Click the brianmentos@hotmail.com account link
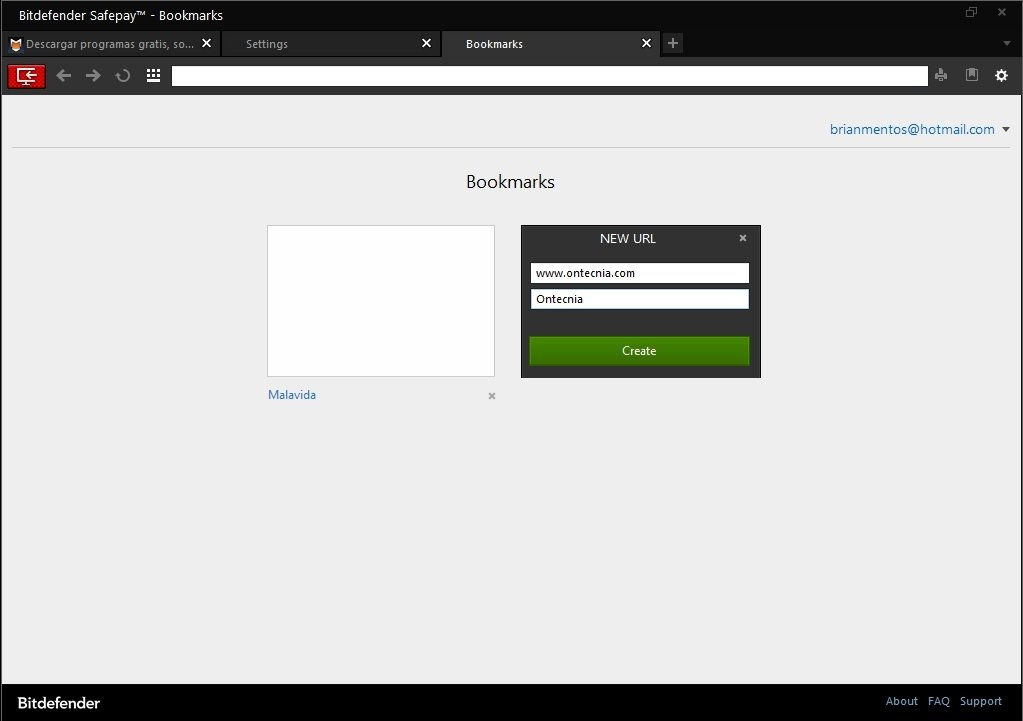Viewport: 1023px width, 721px height. click(x=912, y=129)
